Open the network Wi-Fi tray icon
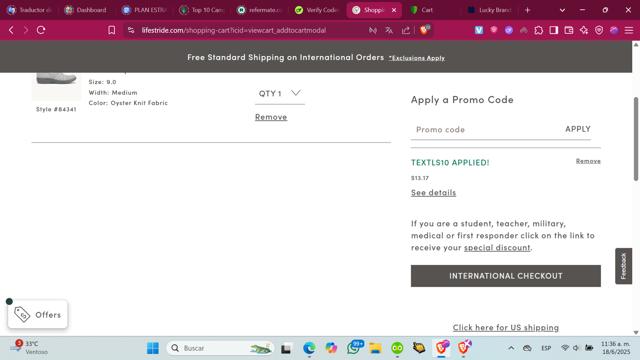 pyautogui.click(x=565, y=348)
